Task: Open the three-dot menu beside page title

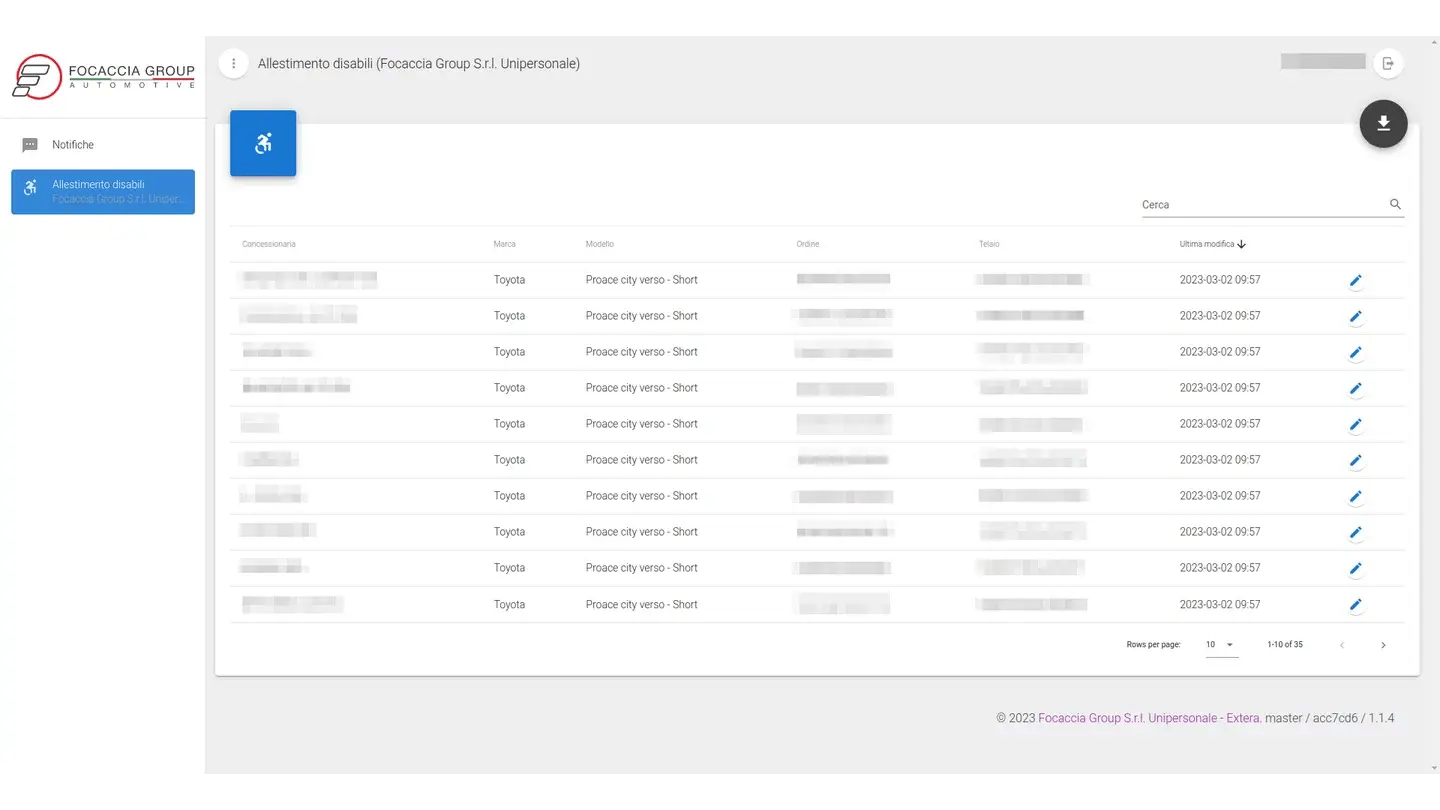Action: (x=233, y=63)
